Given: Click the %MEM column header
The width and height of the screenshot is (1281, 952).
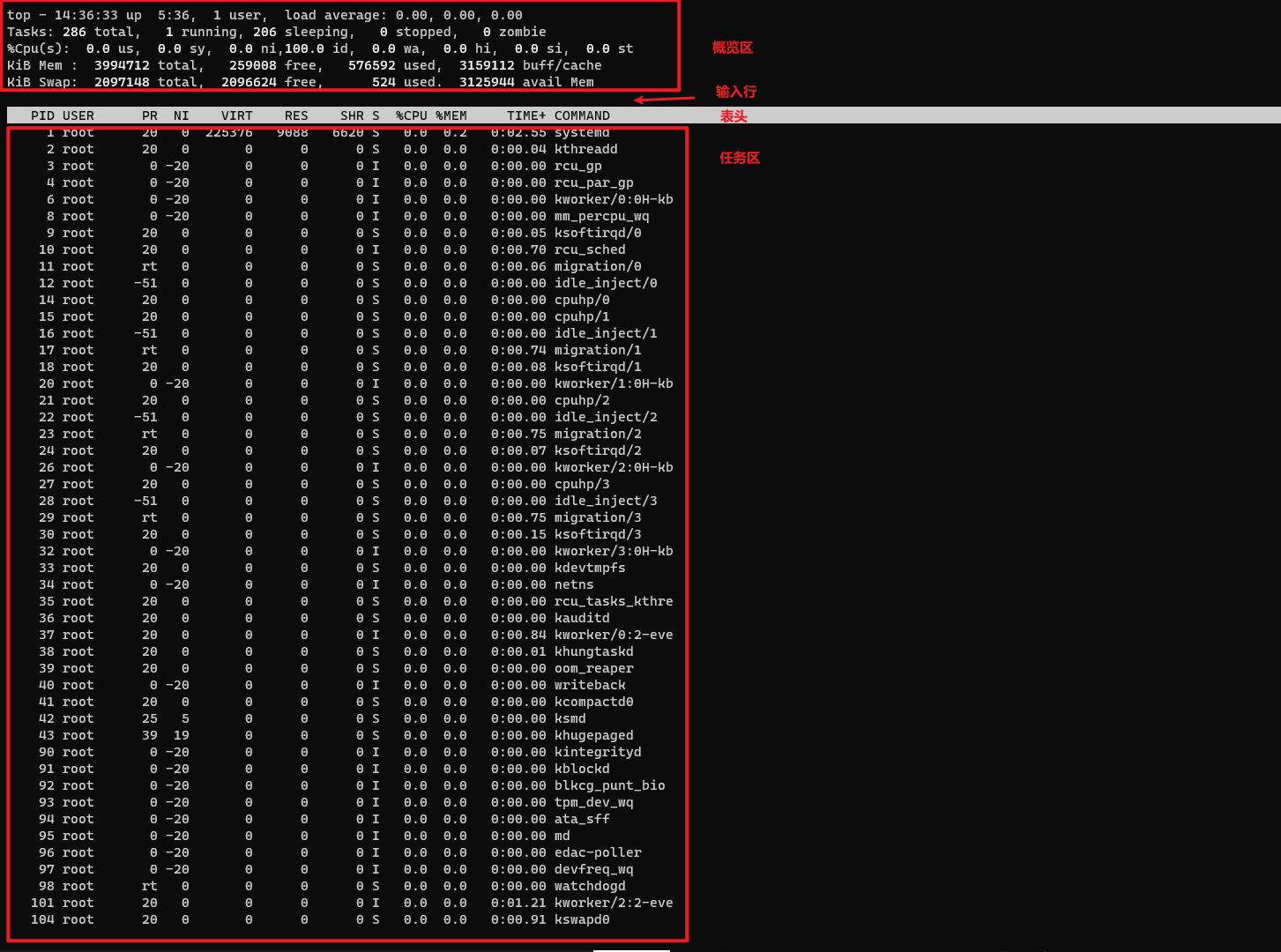Looking at the screenshot, I should [451, 115].
